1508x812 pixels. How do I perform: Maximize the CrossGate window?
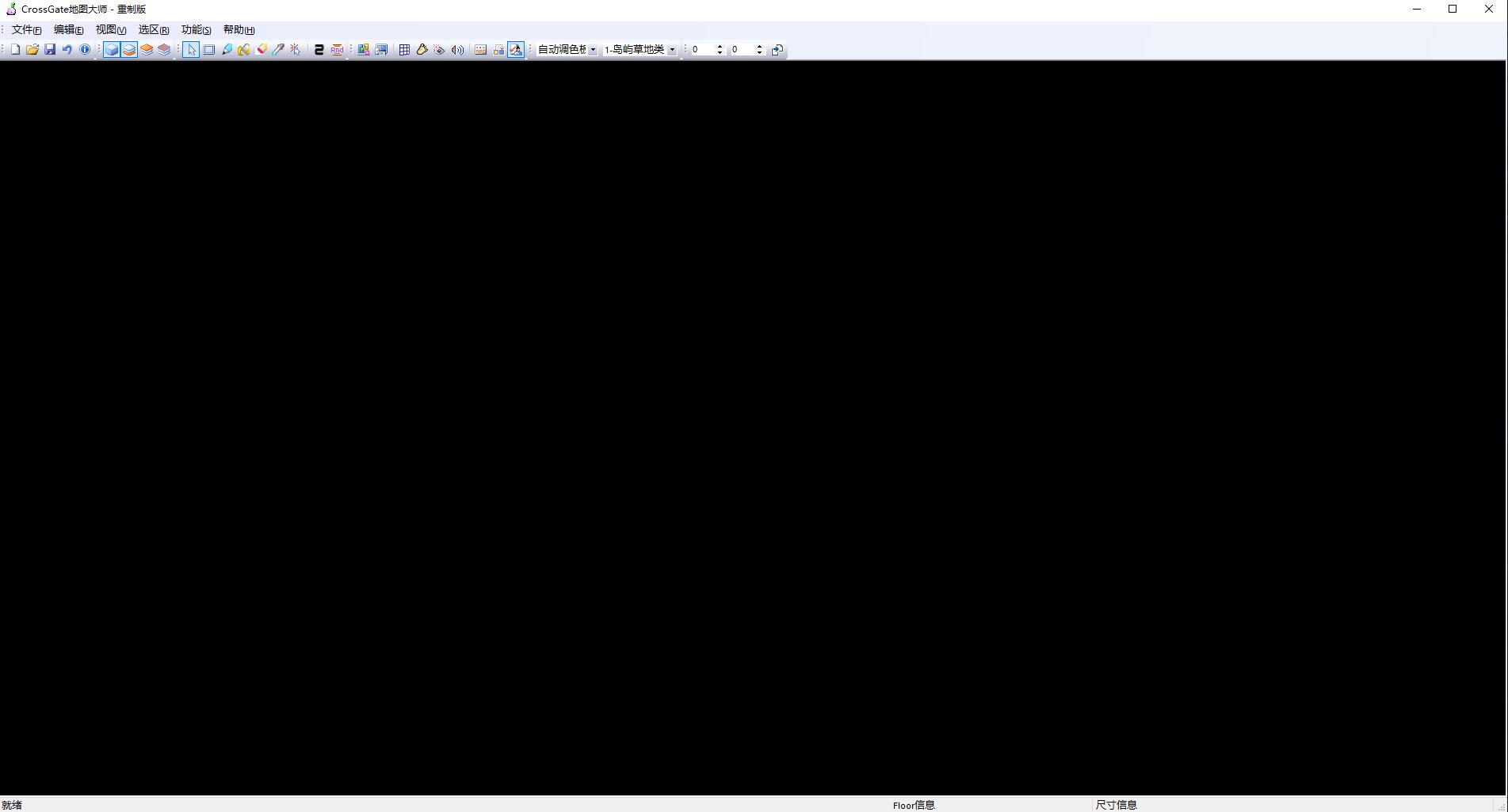point(1453,9)
